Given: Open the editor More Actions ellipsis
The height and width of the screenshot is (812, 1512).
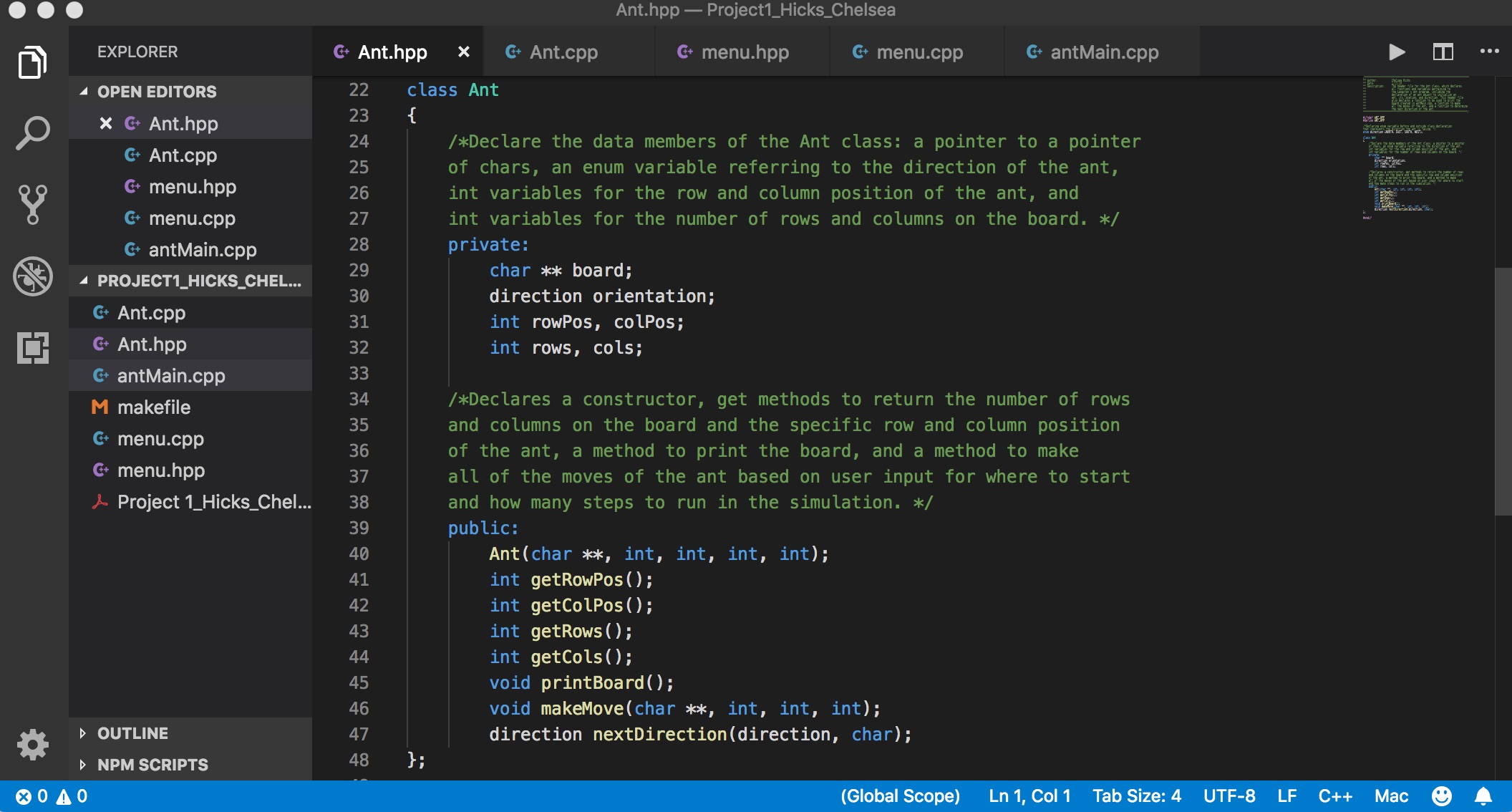Looking at the screenshot, I should (1489, 52).
